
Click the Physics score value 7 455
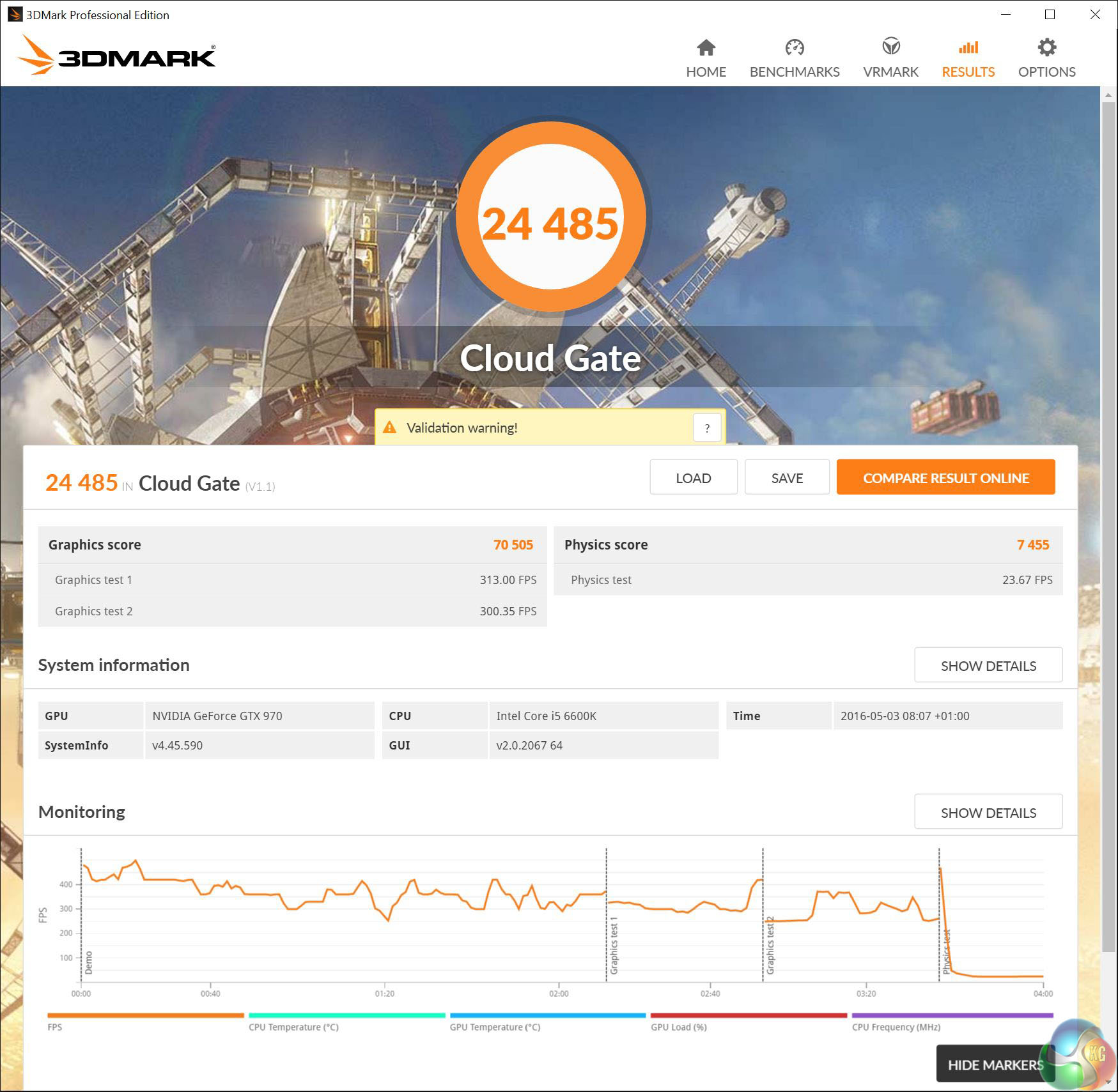(x=1033, y=544)
